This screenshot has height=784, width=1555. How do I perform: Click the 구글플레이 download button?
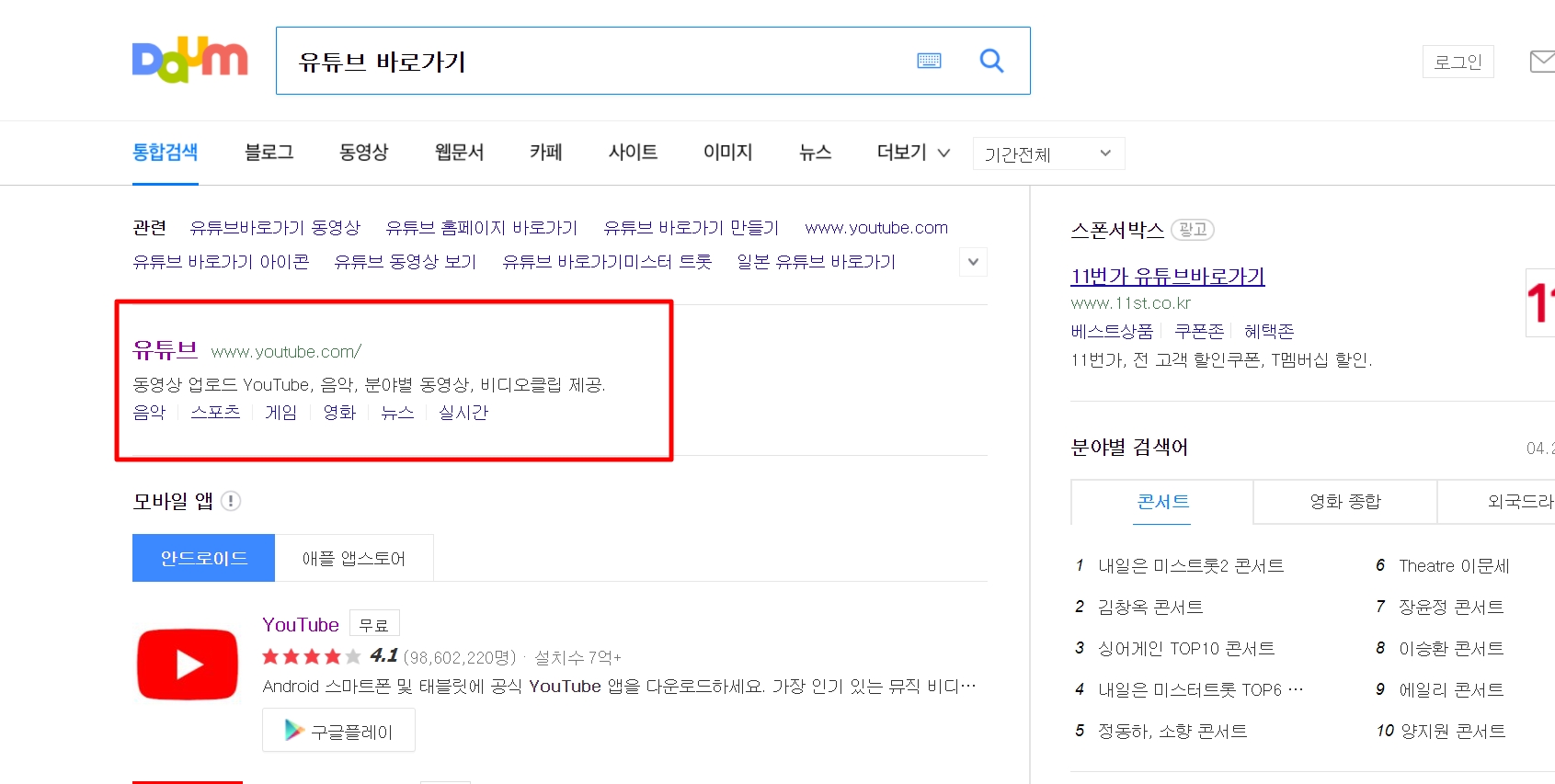coord(338,731)
